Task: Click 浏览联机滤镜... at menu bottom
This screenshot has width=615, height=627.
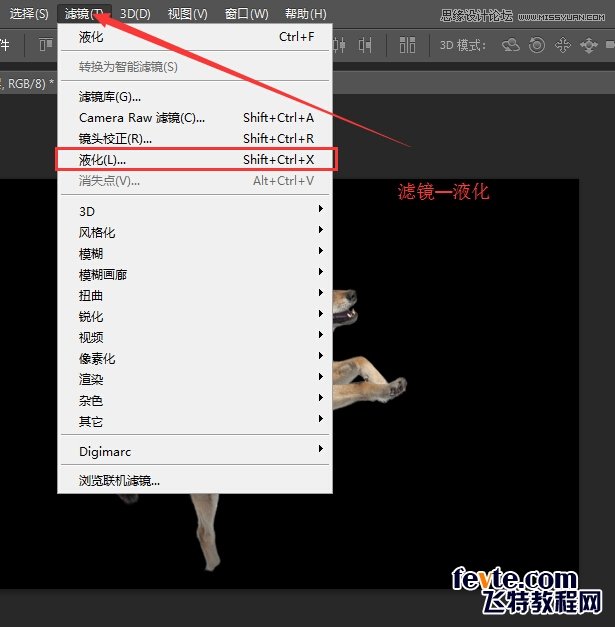Action: [195, 480]
